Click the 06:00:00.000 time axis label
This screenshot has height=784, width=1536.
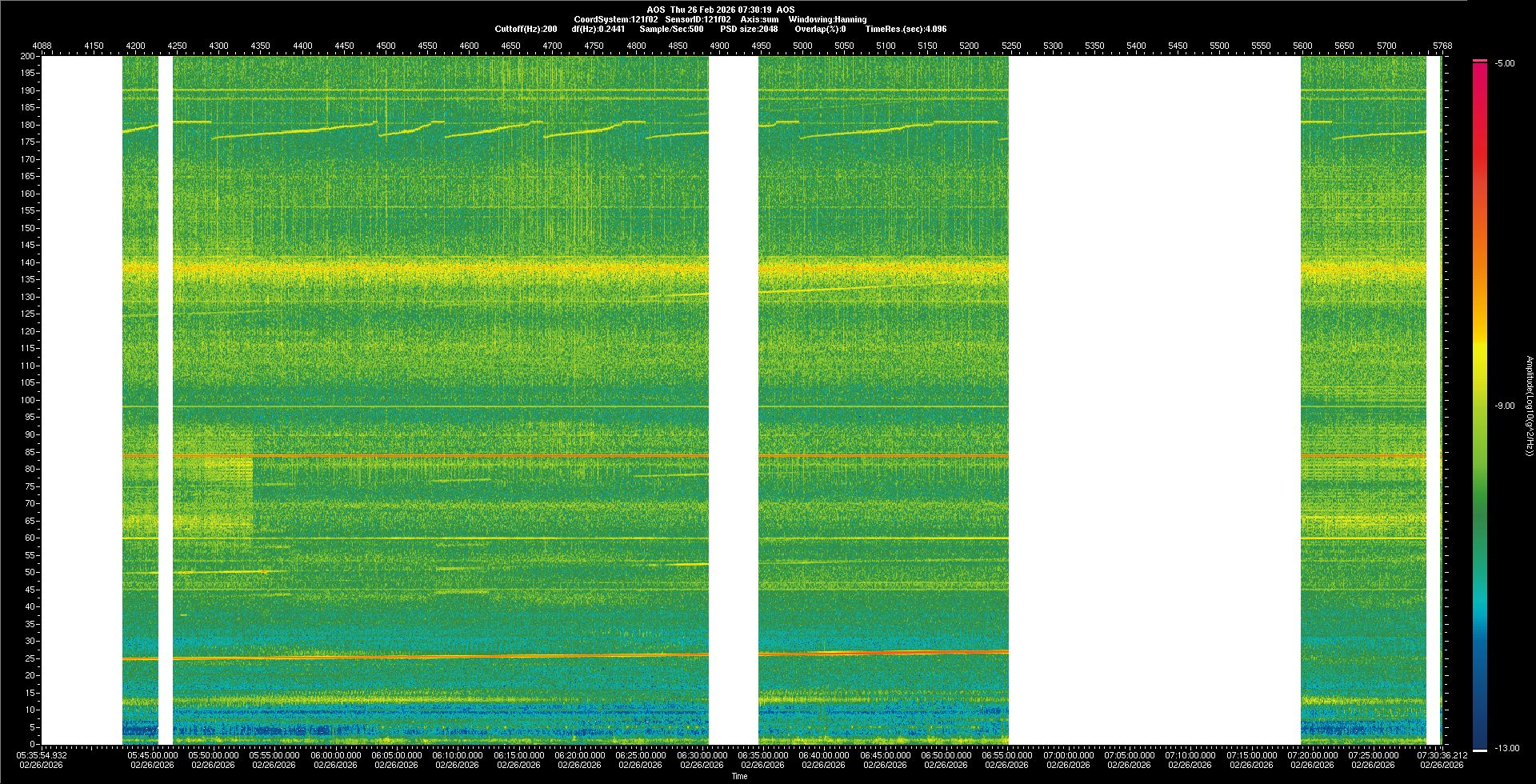pyautogui.click(x=335, y=754)
